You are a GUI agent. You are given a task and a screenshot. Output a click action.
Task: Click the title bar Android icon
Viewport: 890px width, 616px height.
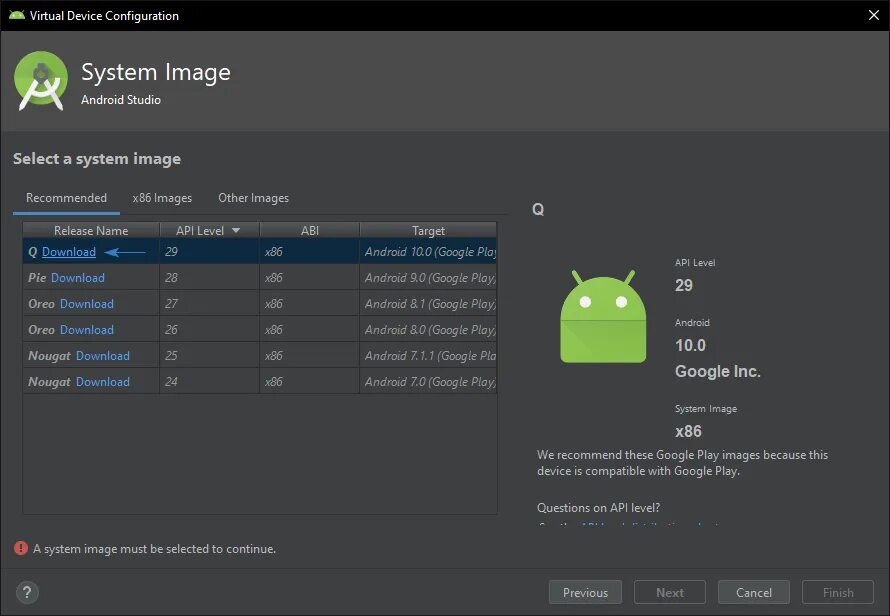coord(16,15)
